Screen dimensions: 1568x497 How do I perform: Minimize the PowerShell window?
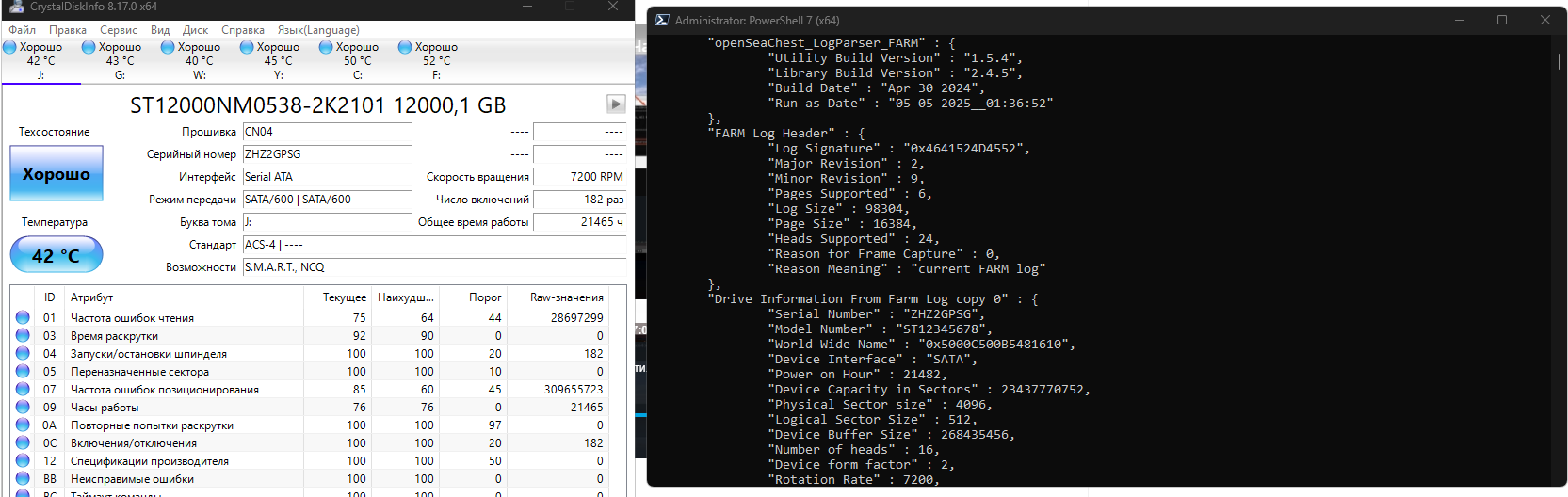coord(1460,20)
